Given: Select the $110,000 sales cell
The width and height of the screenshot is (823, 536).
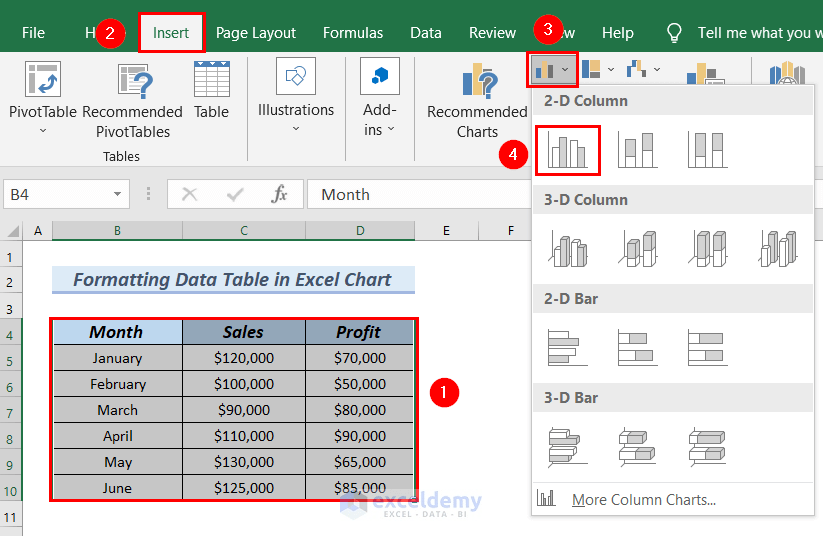Looking at the screenshot, I should click(244, 436).
